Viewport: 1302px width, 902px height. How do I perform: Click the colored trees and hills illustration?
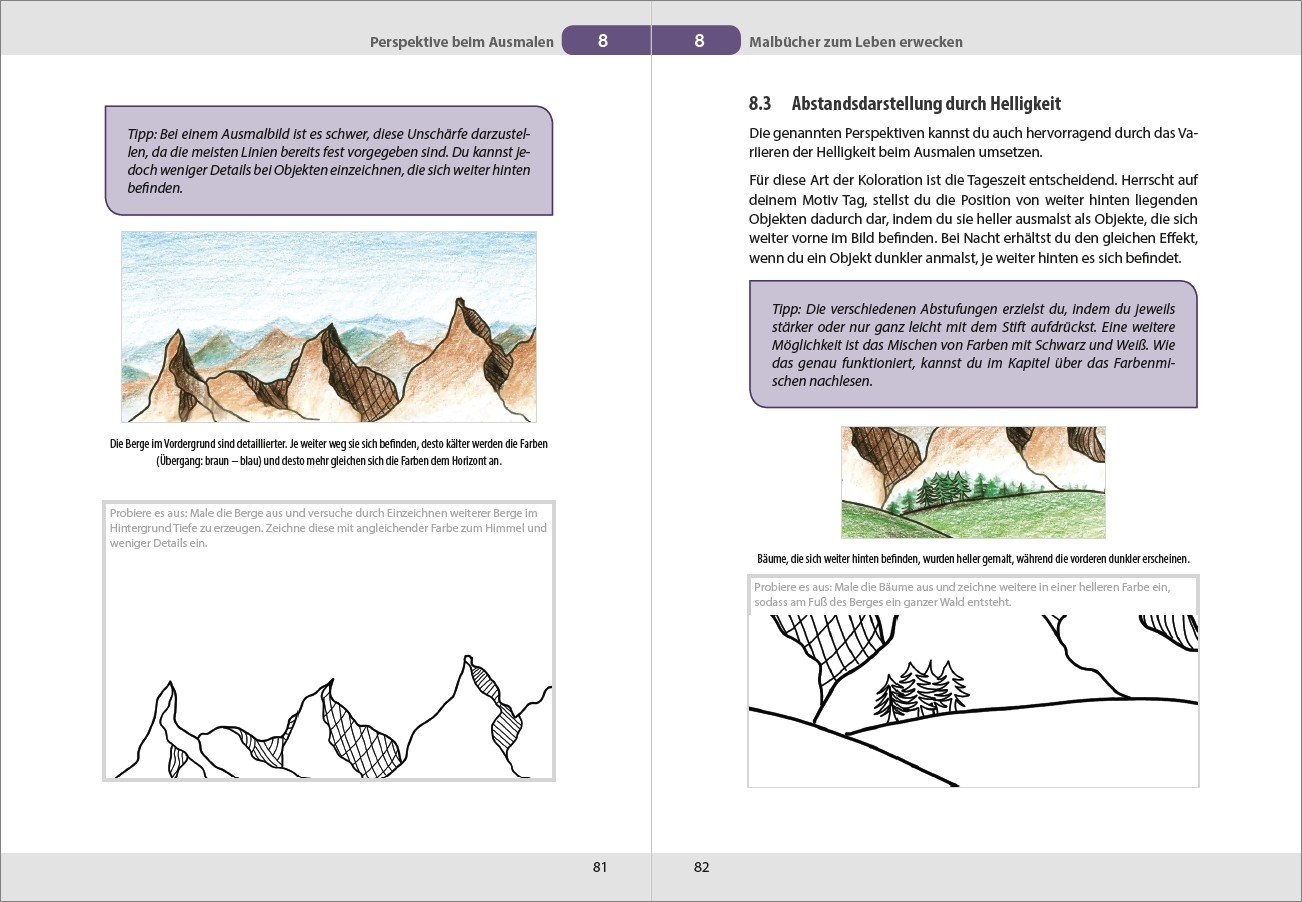[x=972, y=482]
